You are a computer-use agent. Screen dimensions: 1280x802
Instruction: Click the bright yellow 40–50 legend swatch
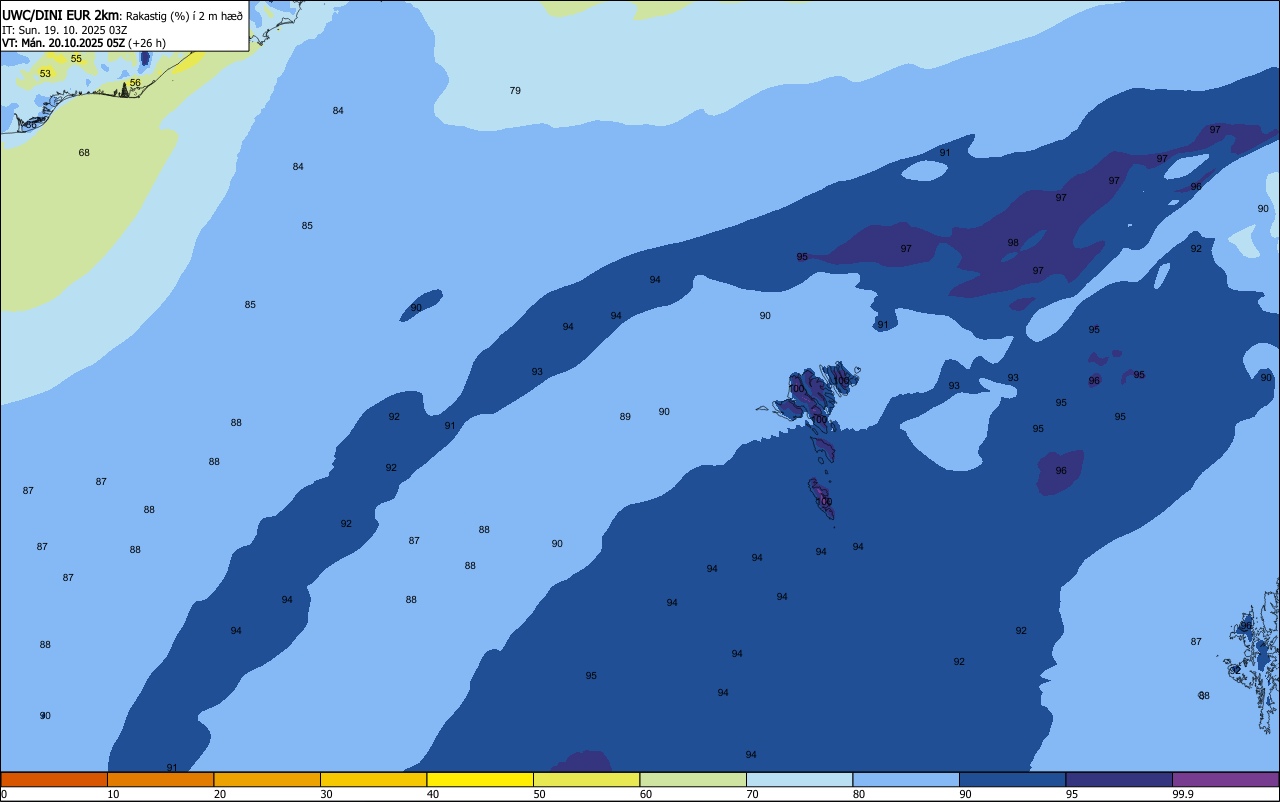480,779
